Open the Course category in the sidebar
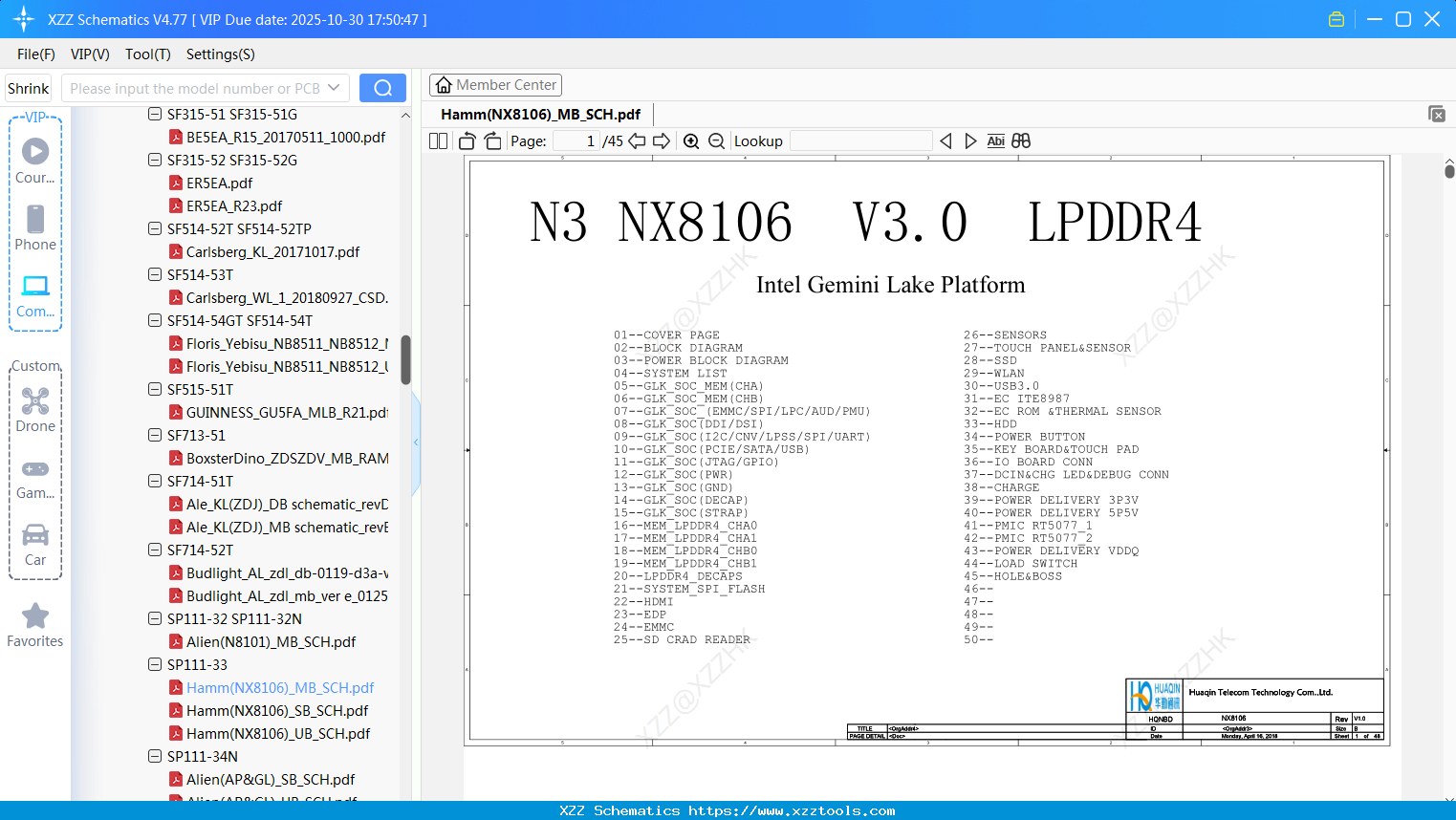This screenshot has height=820, width=1456. (35, 161)
